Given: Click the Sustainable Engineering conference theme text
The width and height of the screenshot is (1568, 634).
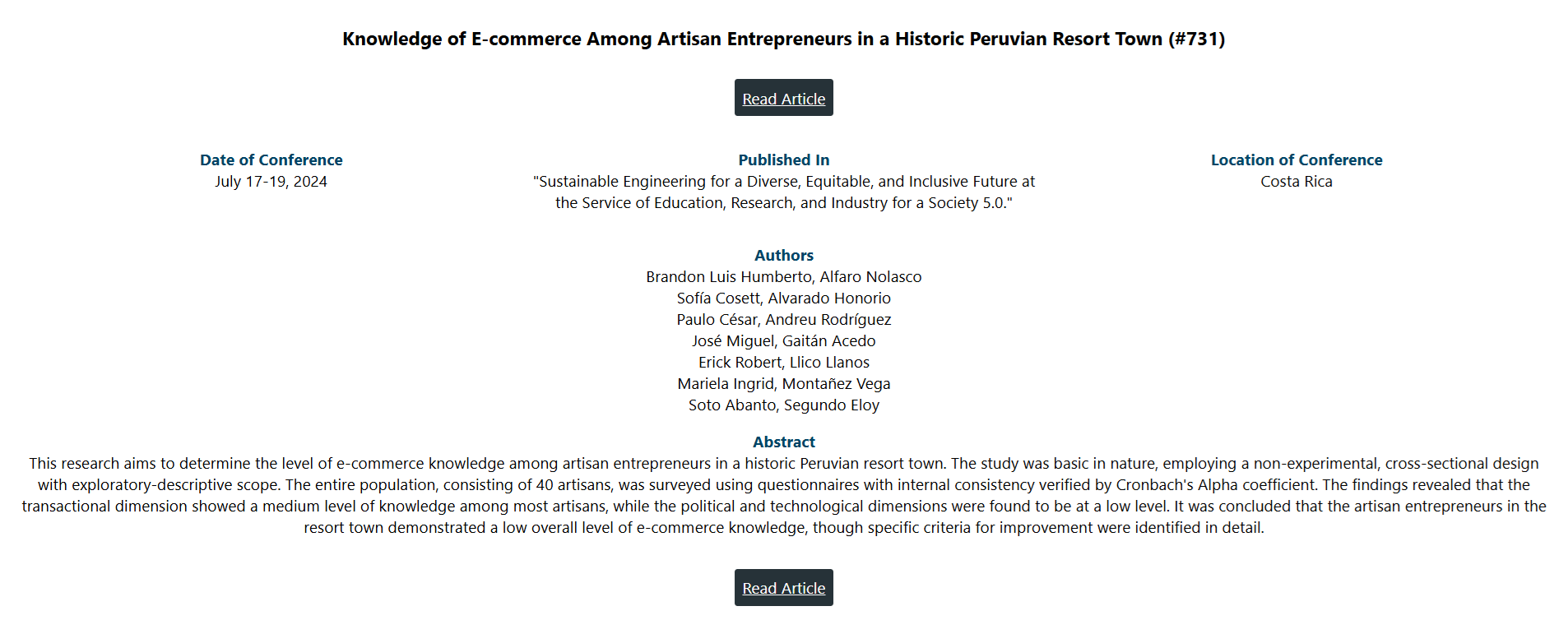Looking at the screenshot, I should (783, 182).
